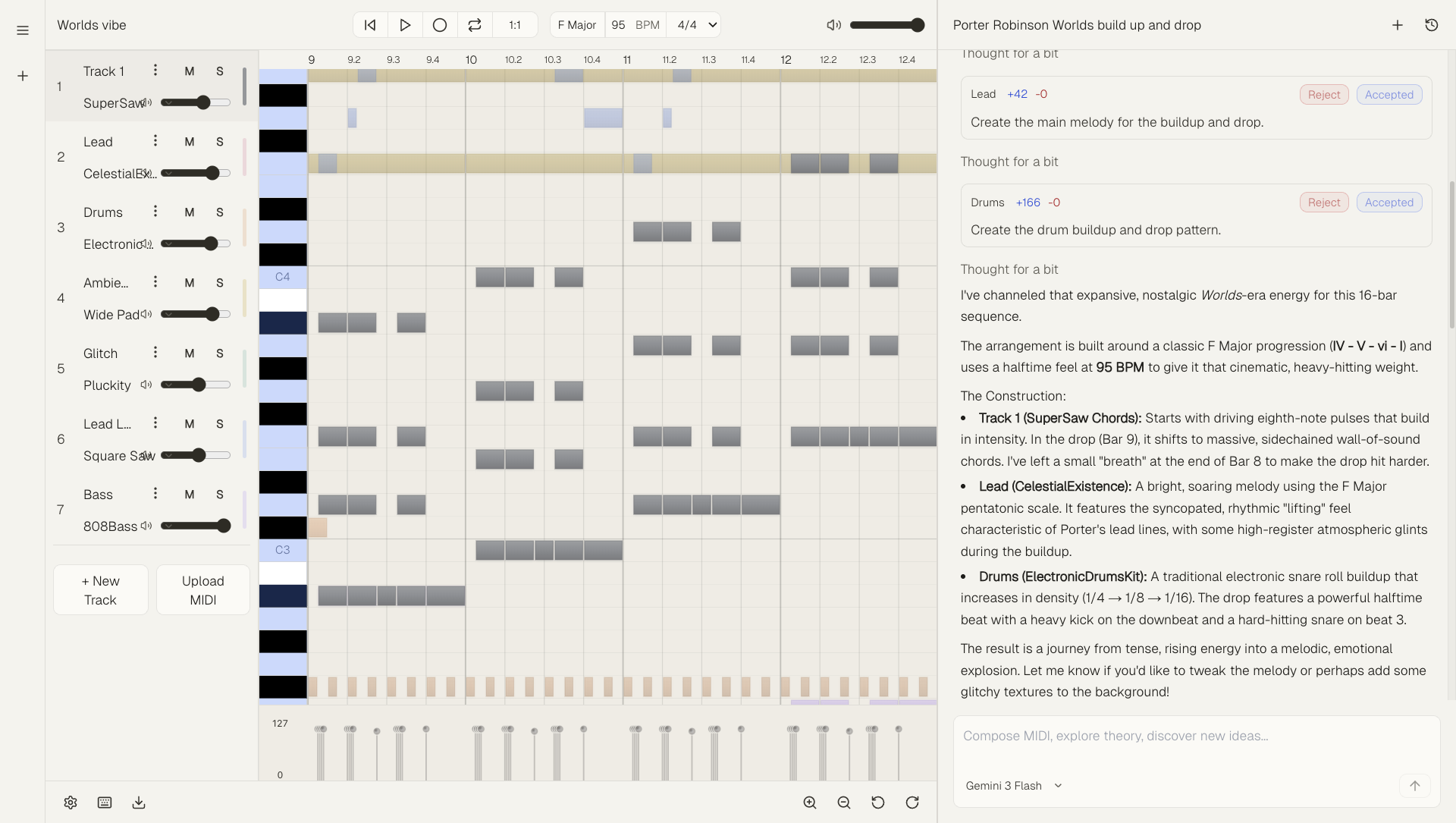Click the play button in the transport bar
The image size is (1456, 823).
pos(405,25)
